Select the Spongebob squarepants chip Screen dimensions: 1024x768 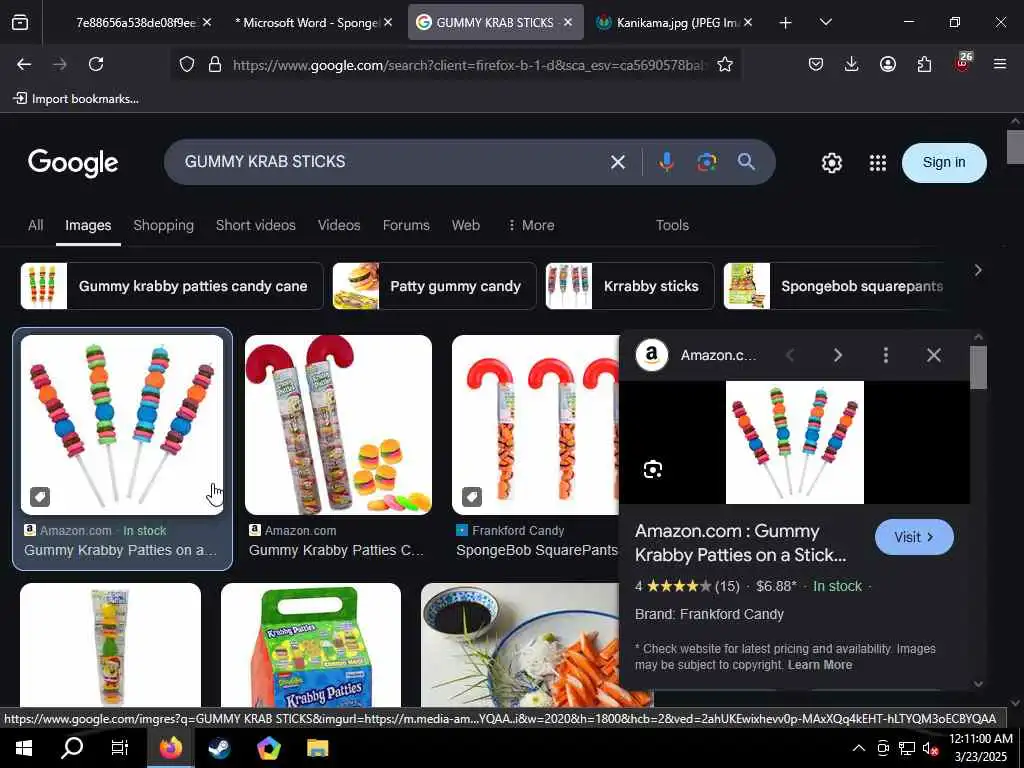(x=835, y=286)
